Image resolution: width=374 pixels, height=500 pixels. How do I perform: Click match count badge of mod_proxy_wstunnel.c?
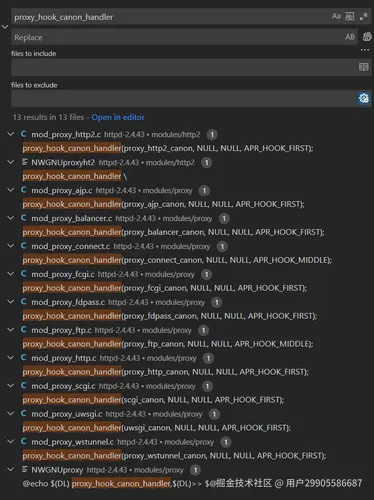tap(226, 442)
